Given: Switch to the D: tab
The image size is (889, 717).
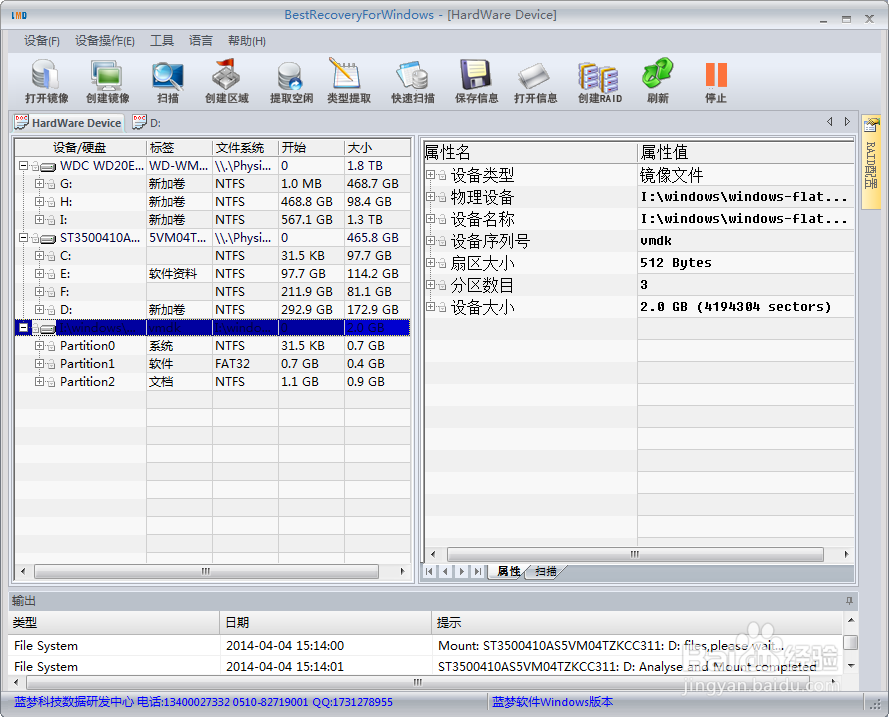Looking at the screenshot, I should (x=146, y=122).
